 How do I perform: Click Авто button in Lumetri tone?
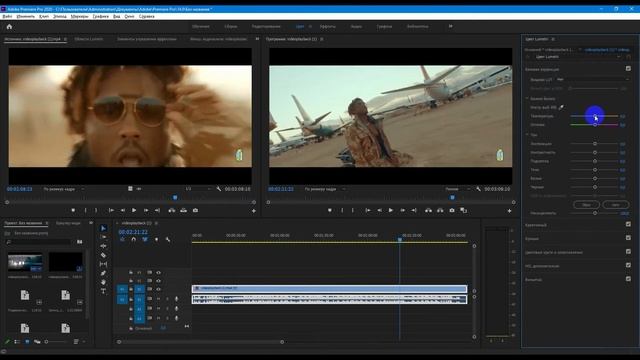coord(616,204)
